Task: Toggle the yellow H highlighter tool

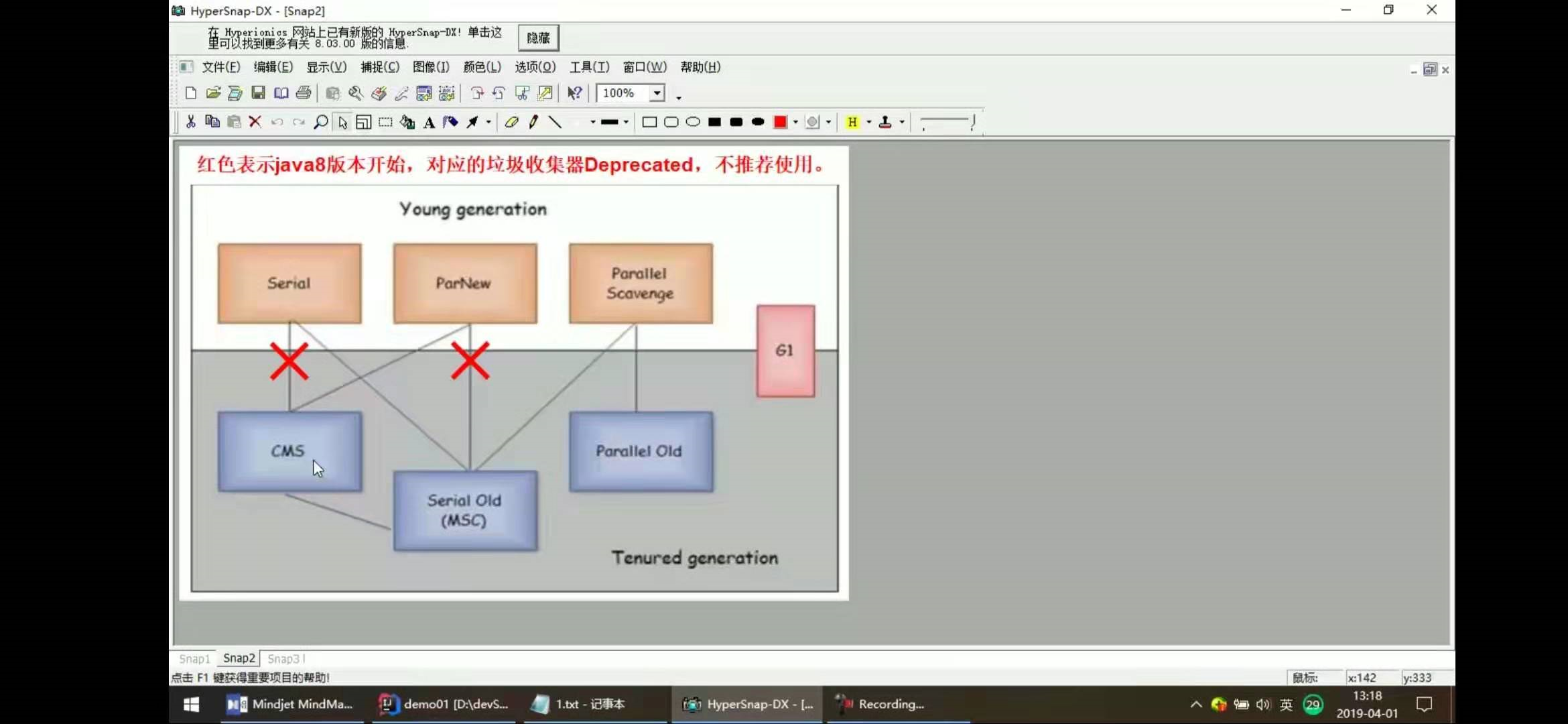Action: point(852,122)
